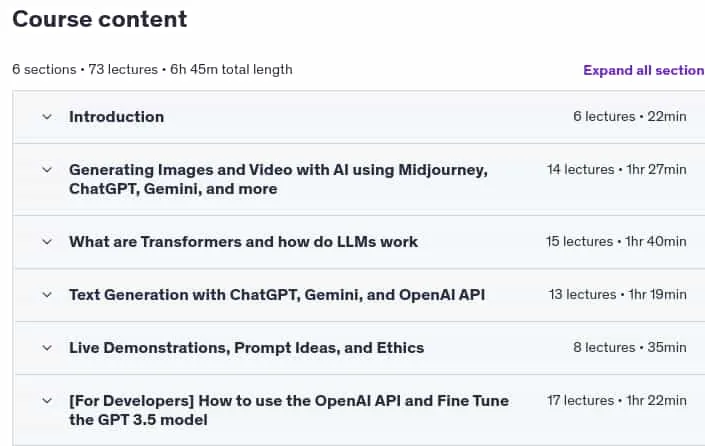
Task: Expand chevron for the For Developers section
Action: coord(47,401)
